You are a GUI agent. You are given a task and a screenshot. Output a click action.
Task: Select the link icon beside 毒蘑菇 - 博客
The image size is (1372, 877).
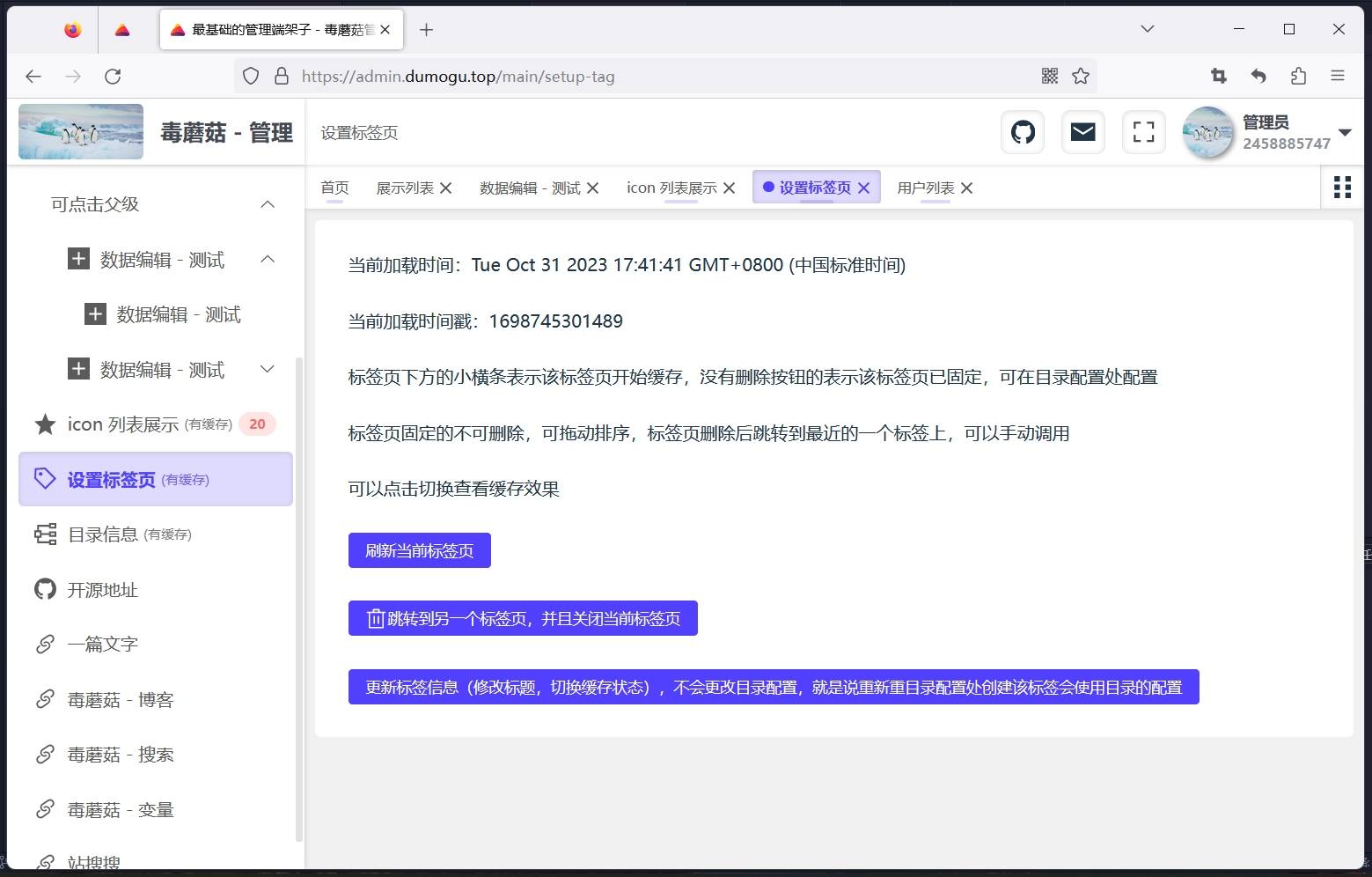click(44, 698)
